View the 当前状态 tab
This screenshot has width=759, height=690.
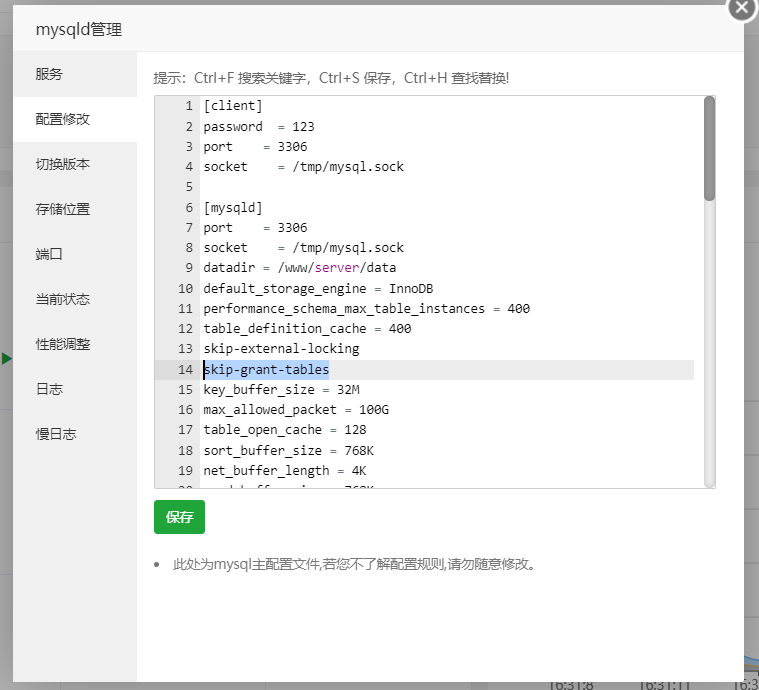[75, 299]
